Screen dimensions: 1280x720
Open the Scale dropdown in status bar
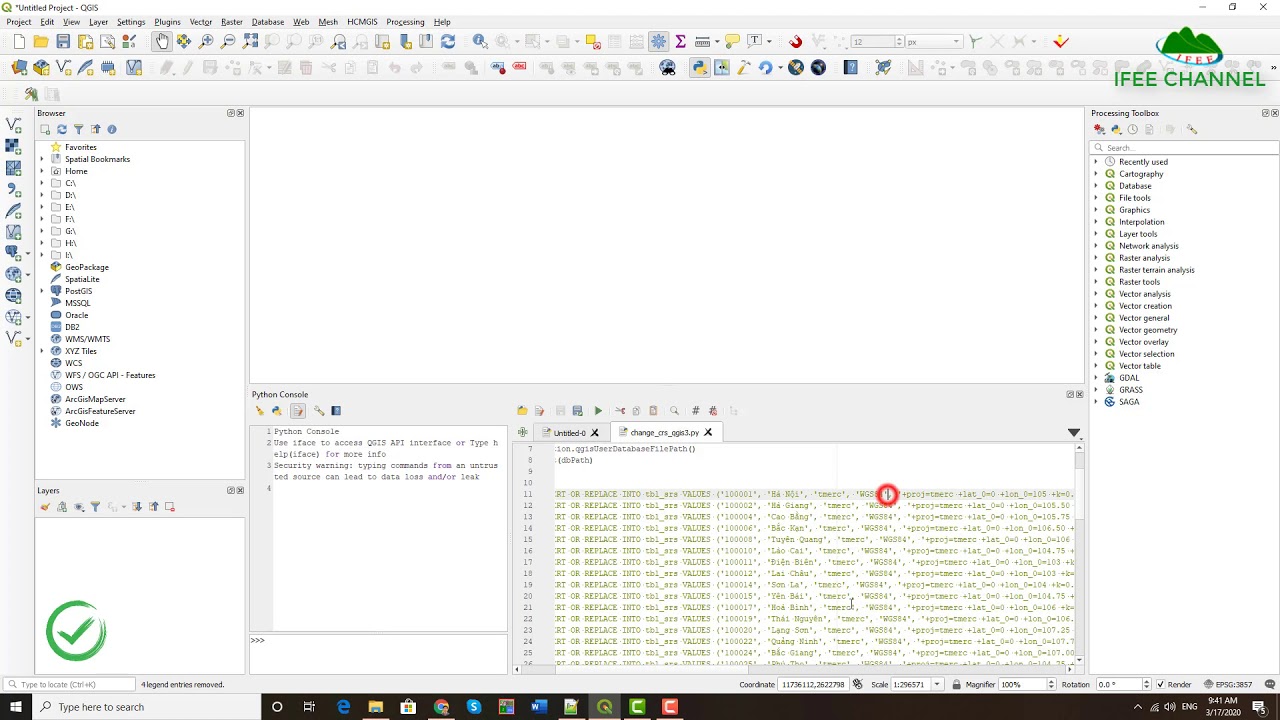(x=937, y=684)
